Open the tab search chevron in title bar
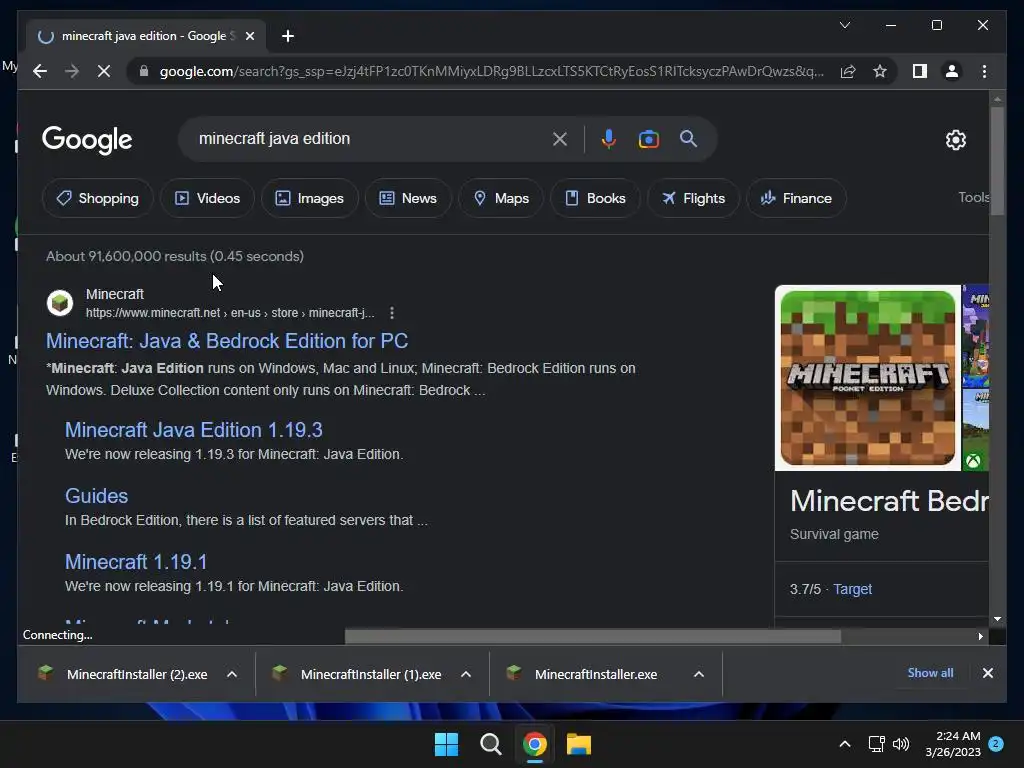This screenshot has width=1024, height=768. 844,25
